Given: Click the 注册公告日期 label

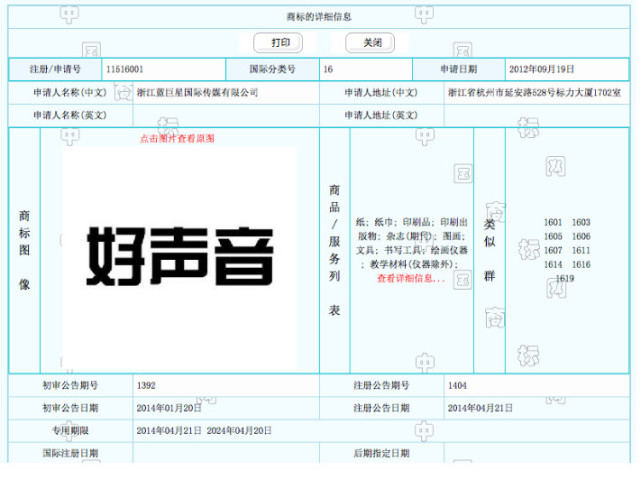Looking at the screenshot, I should [x=381, y=408].
